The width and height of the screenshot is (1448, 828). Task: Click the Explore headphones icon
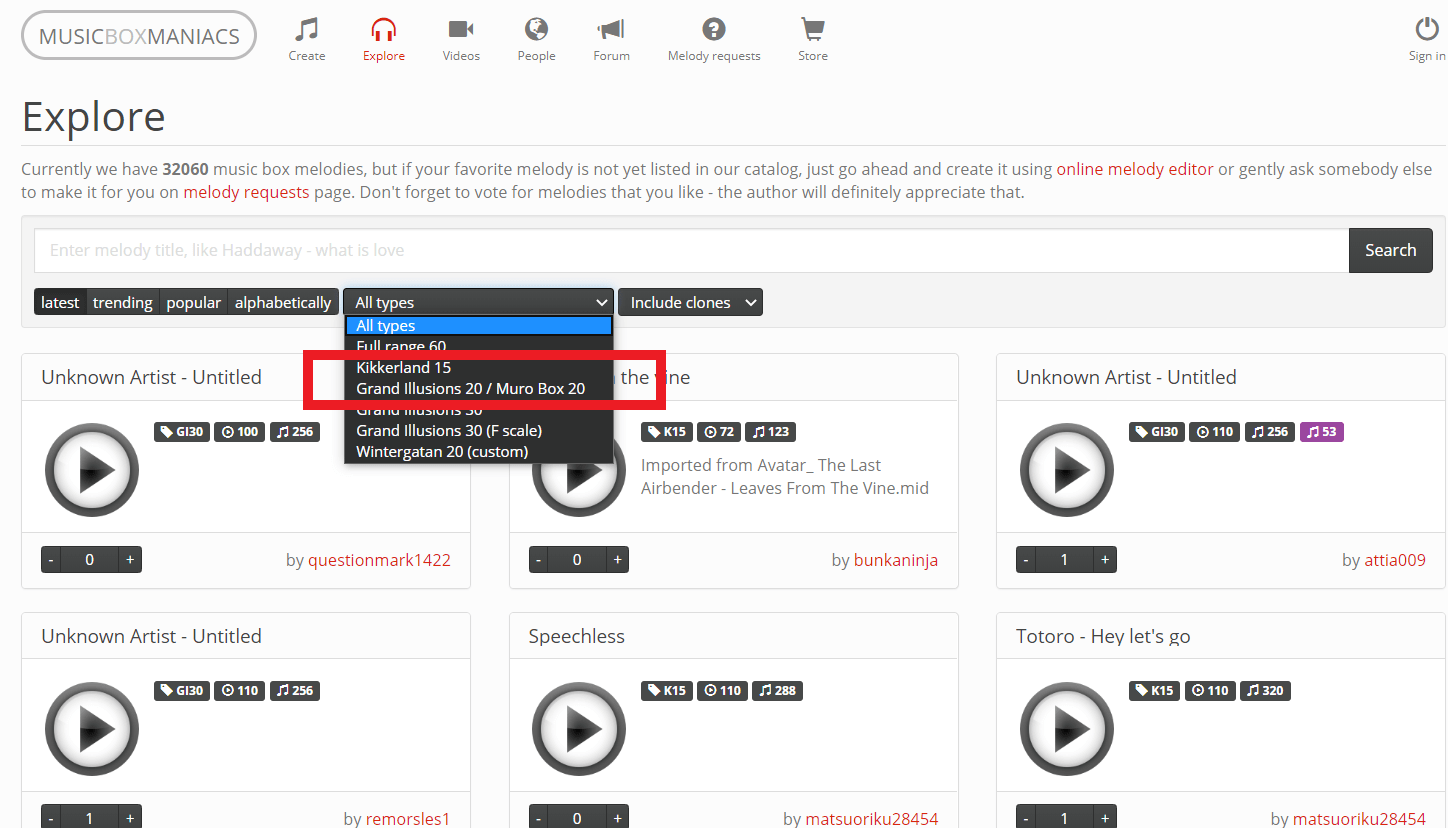point(383,30)
